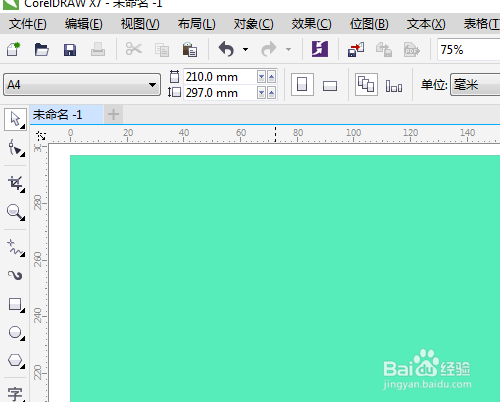Screen dimensions: 500x402
Task: Expand the redo history dropdown arrow
Action: point(288,49)
